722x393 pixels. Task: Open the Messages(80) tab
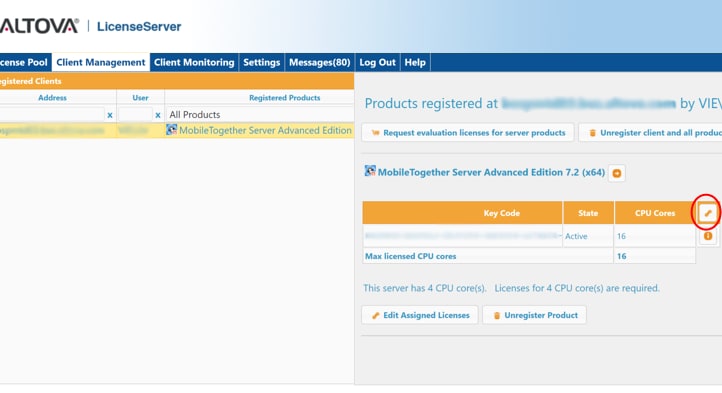click(320, 62)
